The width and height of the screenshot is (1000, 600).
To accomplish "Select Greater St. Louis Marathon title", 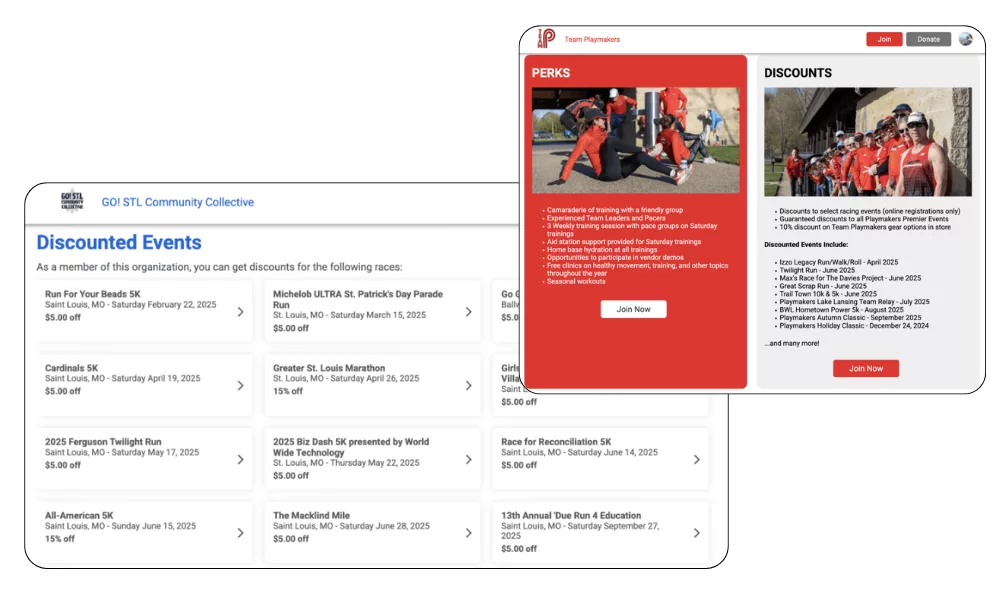I will (x=329, y=368).
